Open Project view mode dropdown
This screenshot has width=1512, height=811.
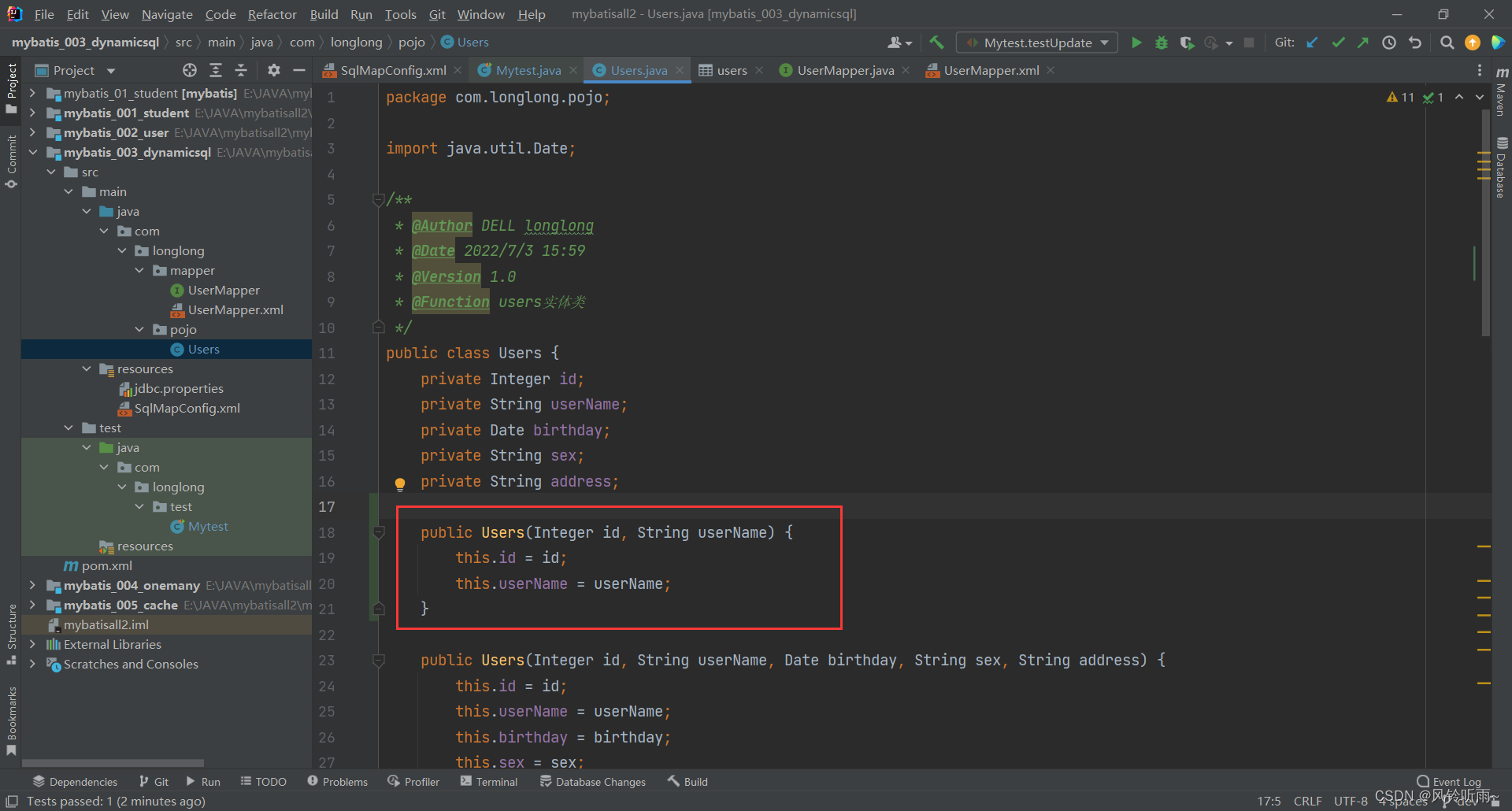pos(111,70)
